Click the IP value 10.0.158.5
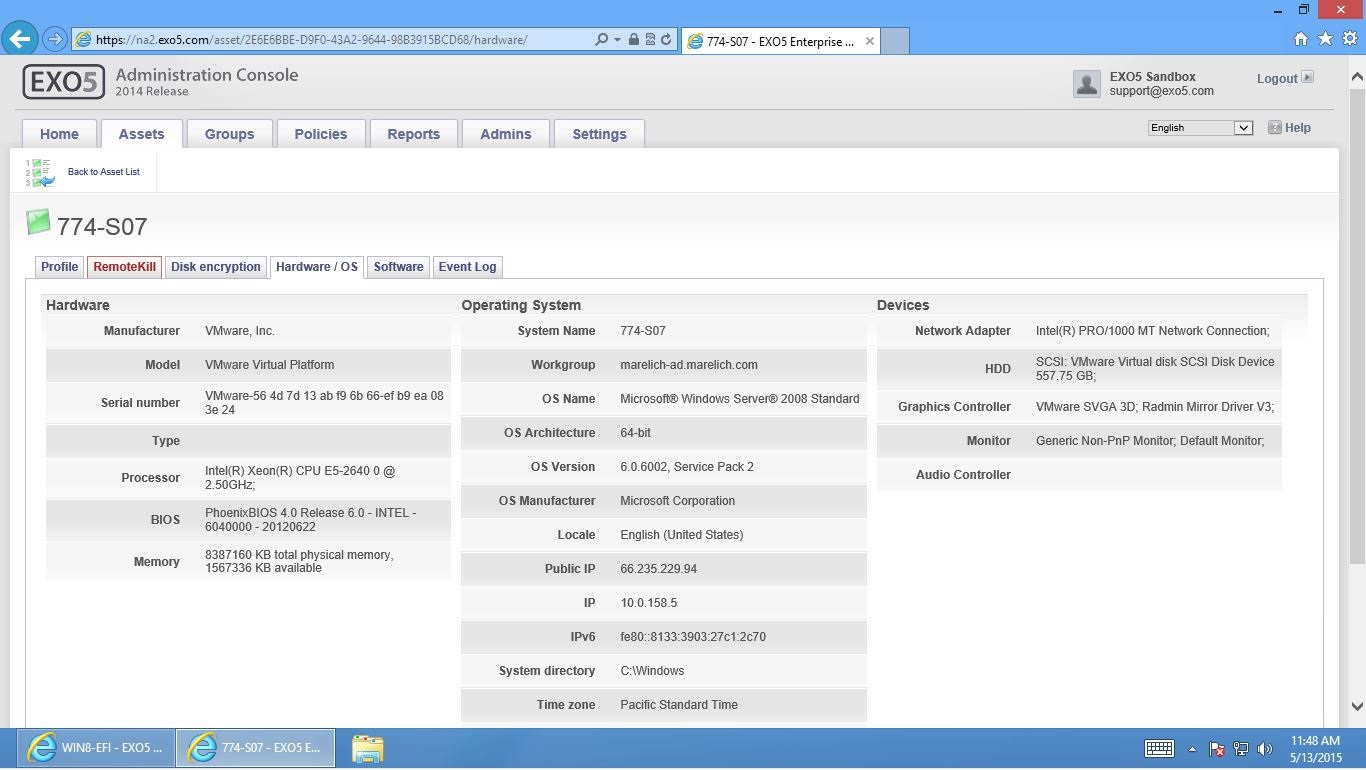1366x770 pixels. pyautogui.click(x=648, y=603)
